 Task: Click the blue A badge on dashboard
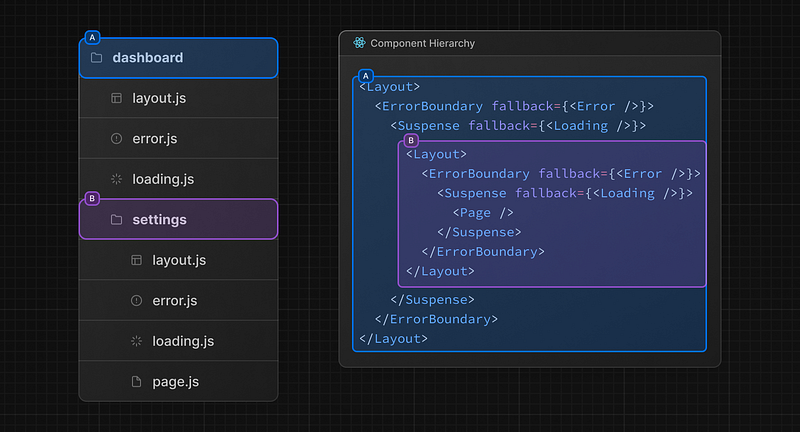93,38
